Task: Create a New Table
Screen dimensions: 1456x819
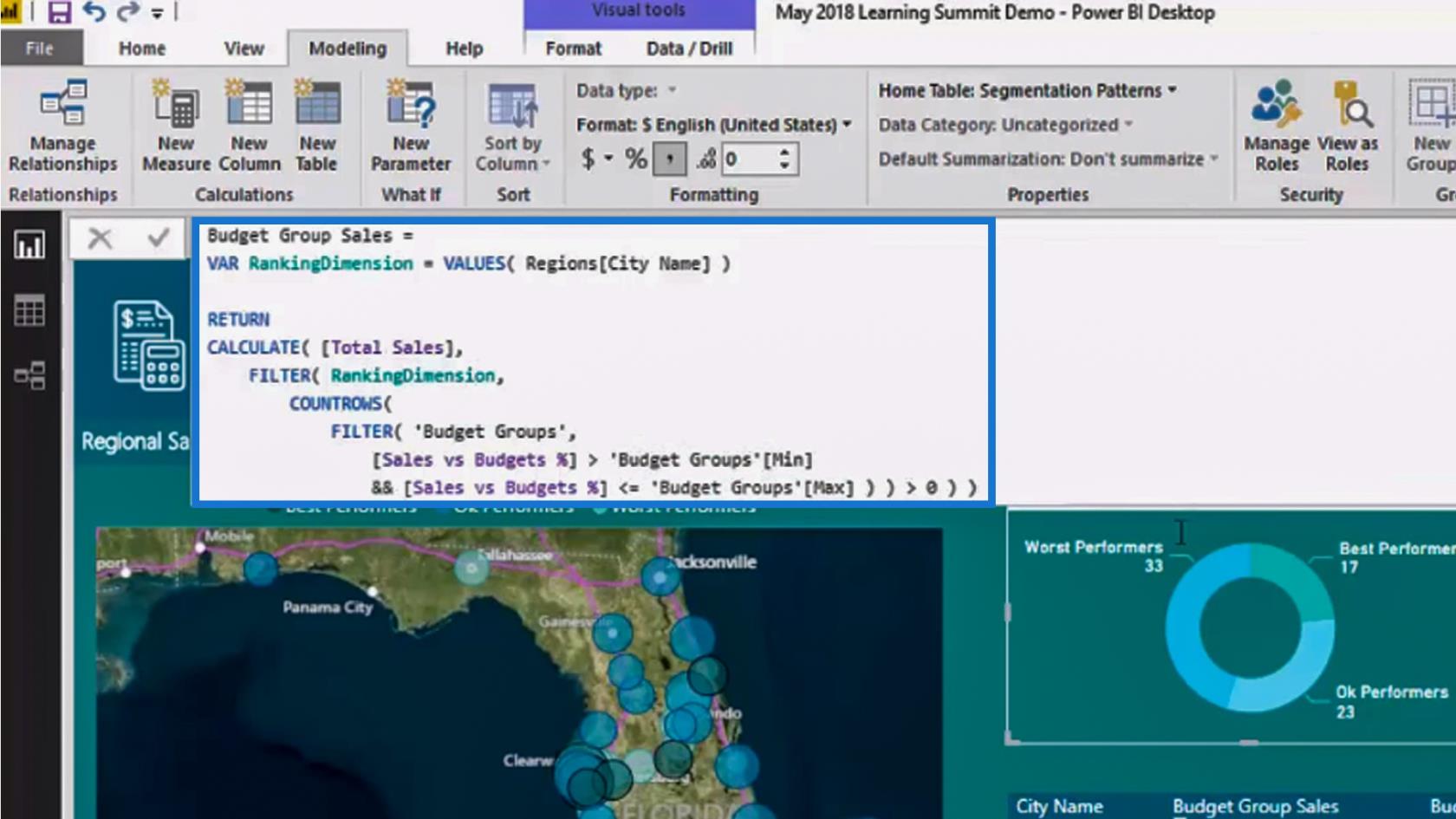Action: (x=317, y=127)
